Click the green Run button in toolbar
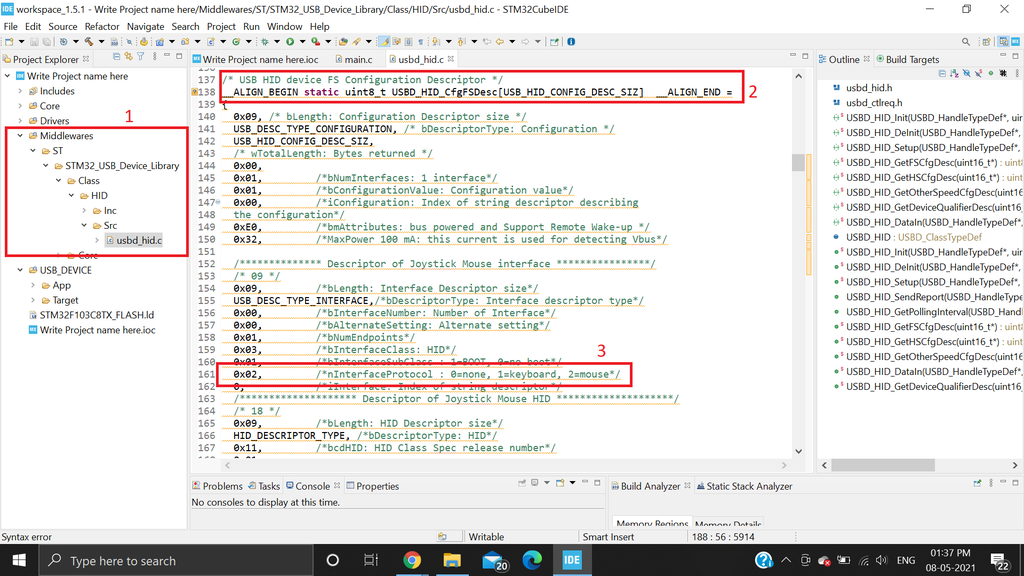Image resolution: width=1024 pixels, height=576 pixels. point(290,41)
